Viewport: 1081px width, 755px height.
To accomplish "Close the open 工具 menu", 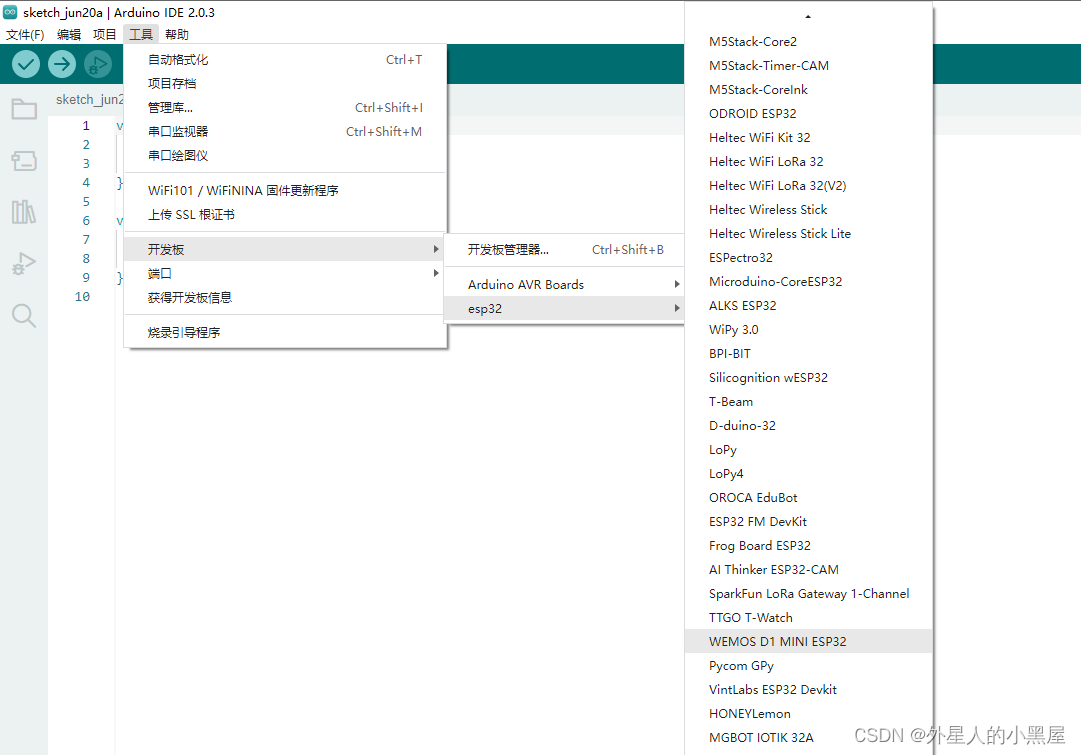I will click(x=141, y=34).
